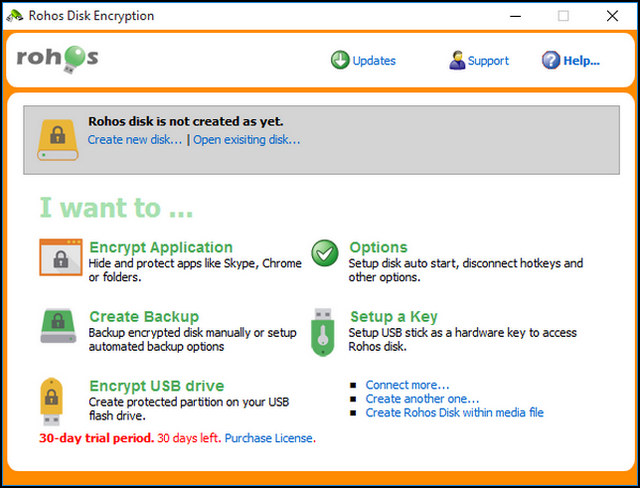Screen dimensions: 640x488
Task: Click Connect more... link
Action: pyautogui.click(x=407, y=385)
